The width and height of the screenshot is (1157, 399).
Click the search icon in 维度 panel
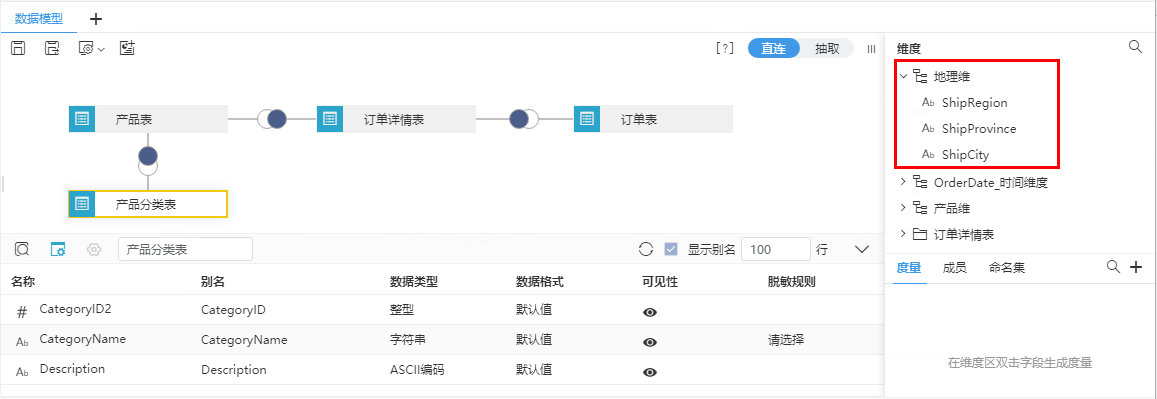coord(1136,46)
